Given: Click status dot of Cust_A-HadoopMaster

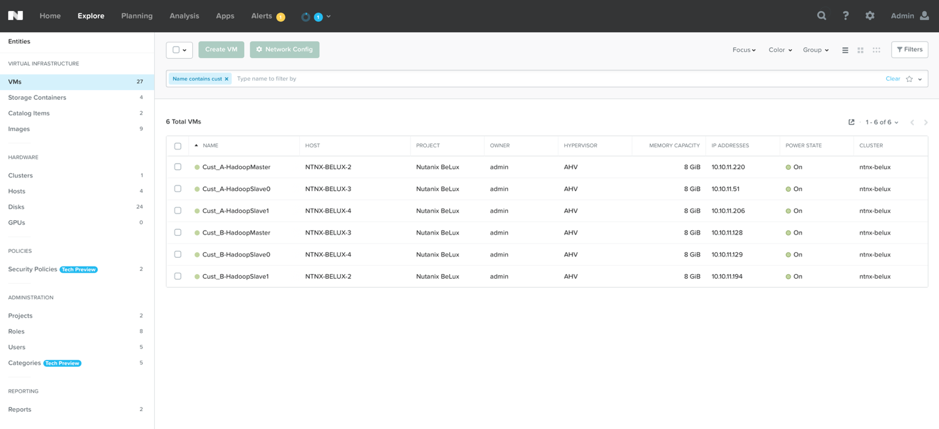Looking at the screenshot, I should pos(197,167).
